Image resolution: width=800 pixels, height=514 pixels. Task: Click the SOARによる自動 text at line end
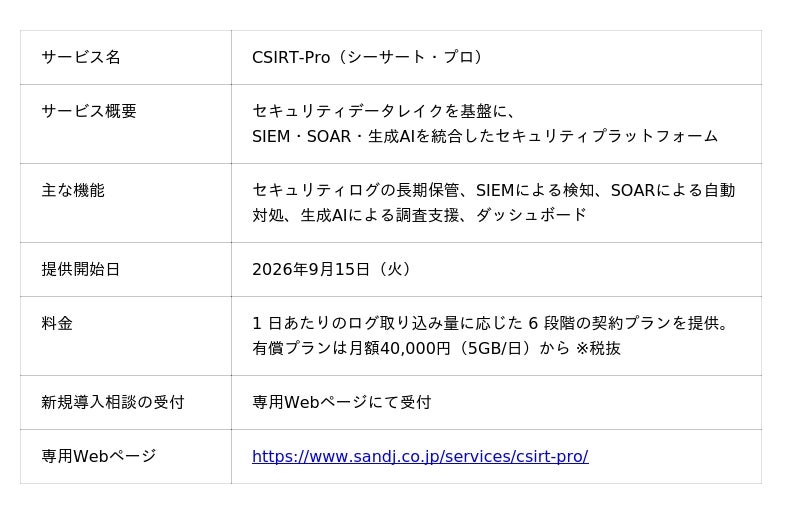coord(673,190)
